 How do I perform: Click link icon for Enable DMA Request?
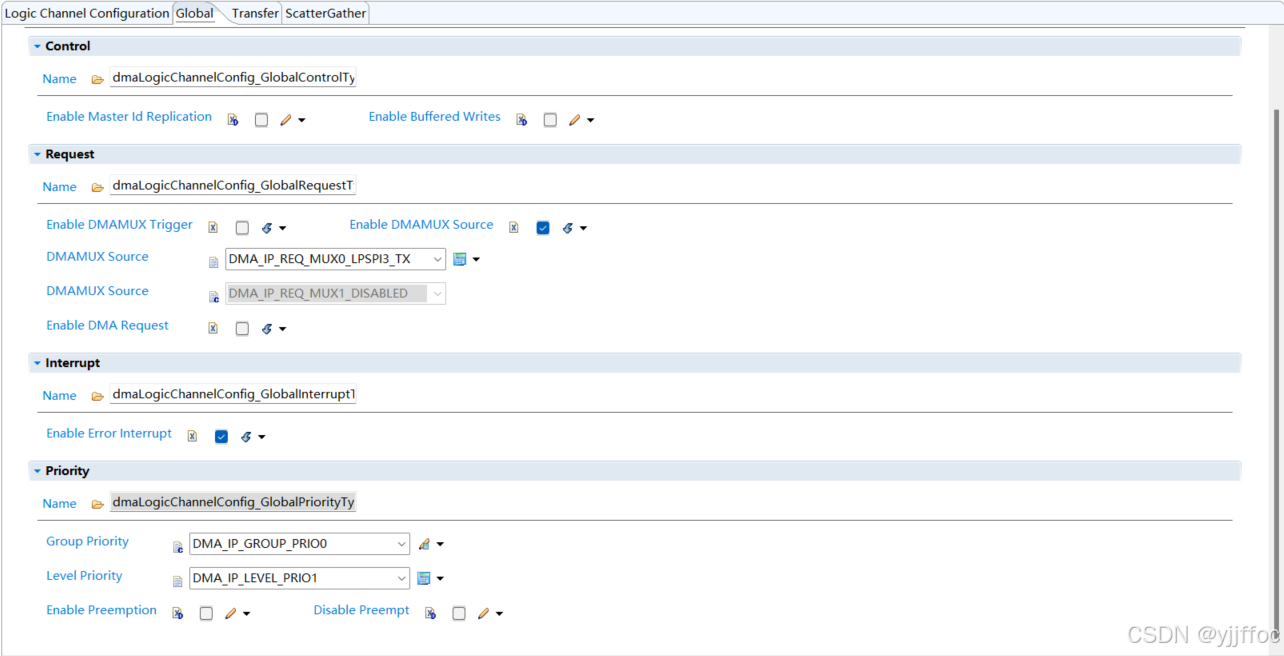[267, 328]
